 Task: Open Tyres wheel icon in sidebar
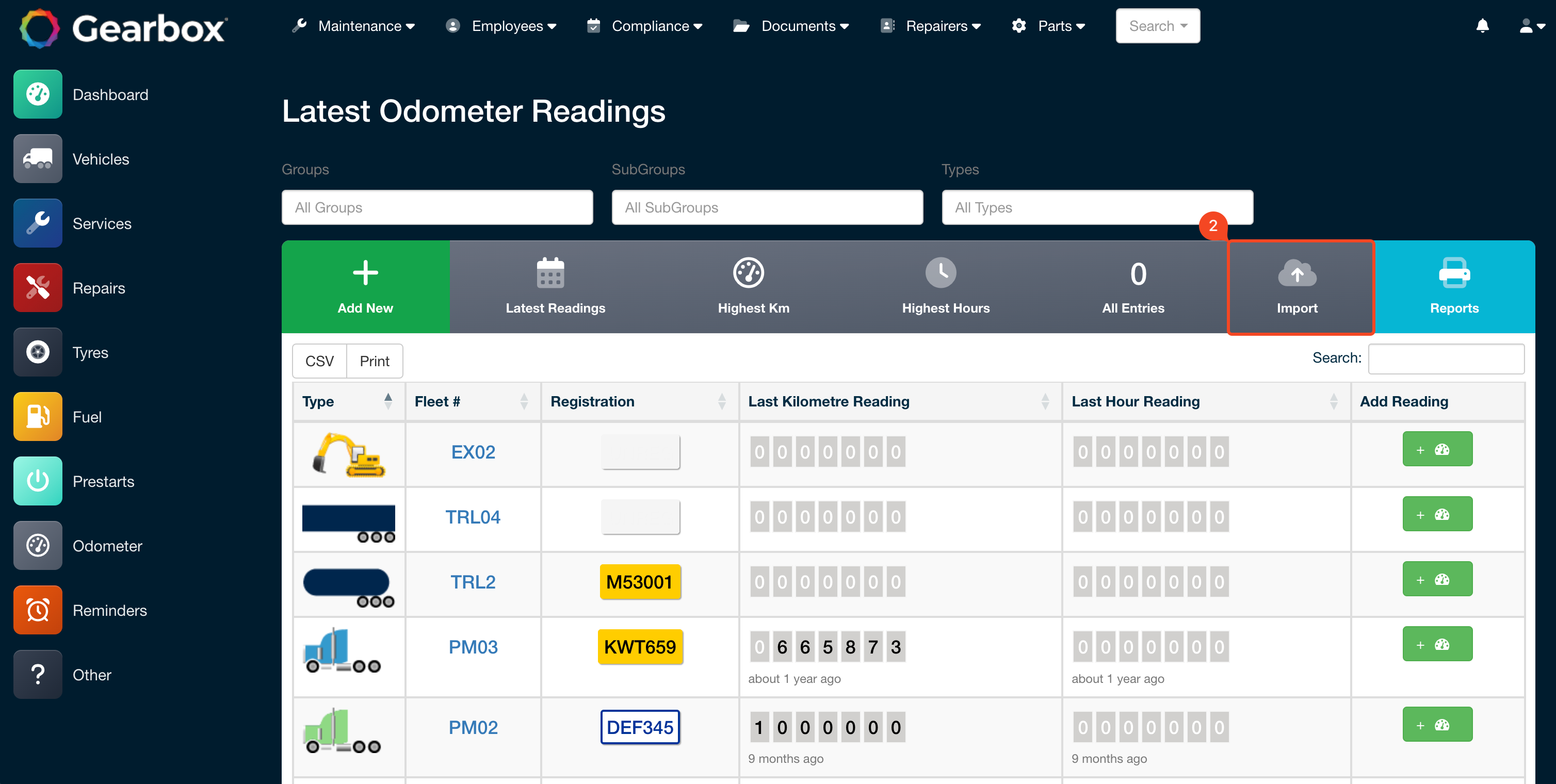[x=38, y=352]
